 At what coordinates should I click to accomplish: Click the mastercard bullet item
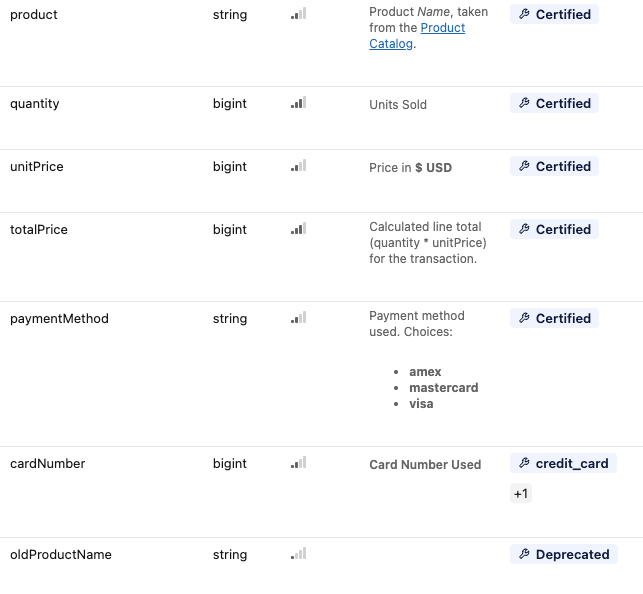[x=444, y=387]
